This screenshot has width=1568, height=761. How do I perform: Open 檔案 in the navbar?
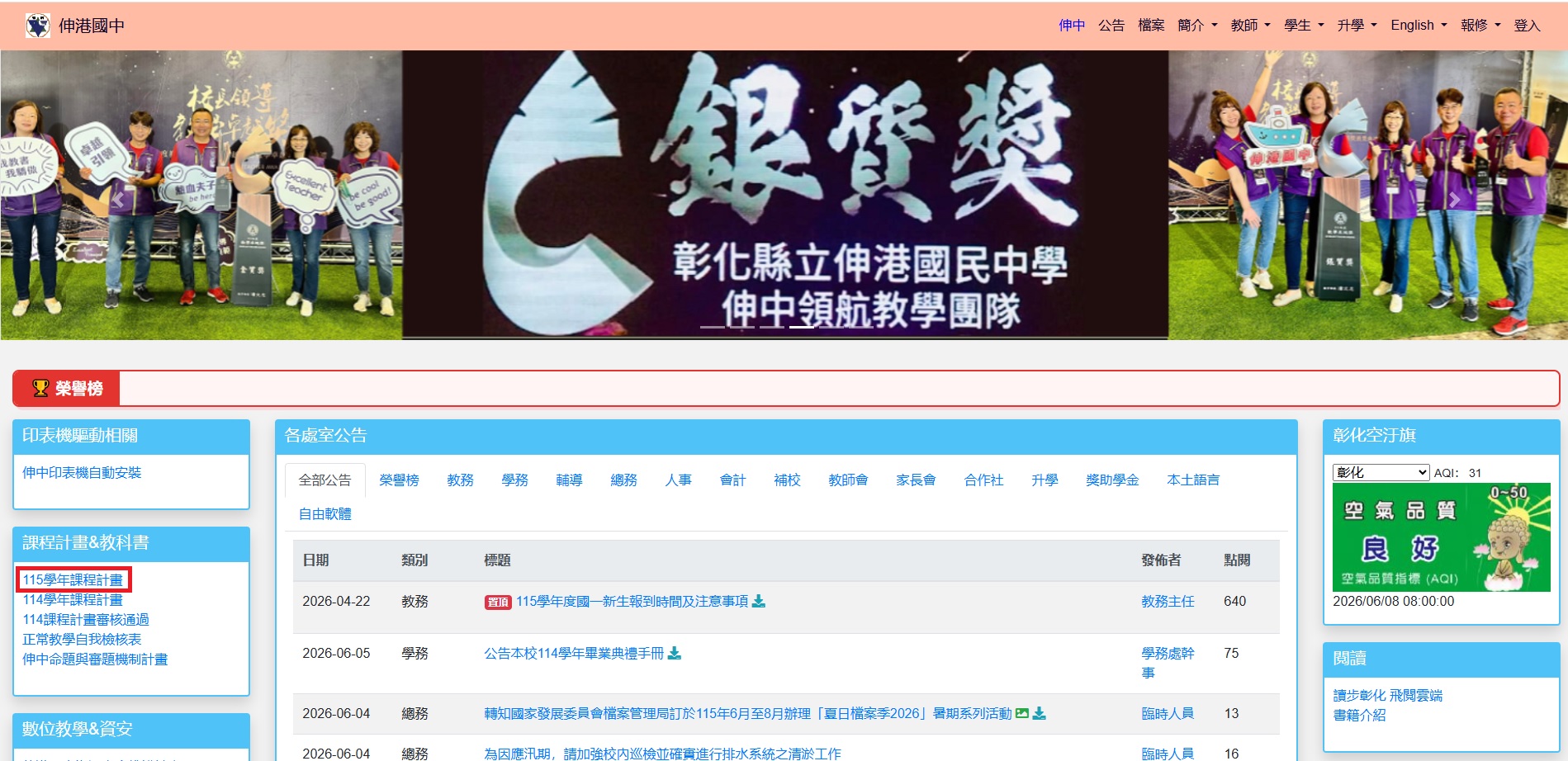1151,26
